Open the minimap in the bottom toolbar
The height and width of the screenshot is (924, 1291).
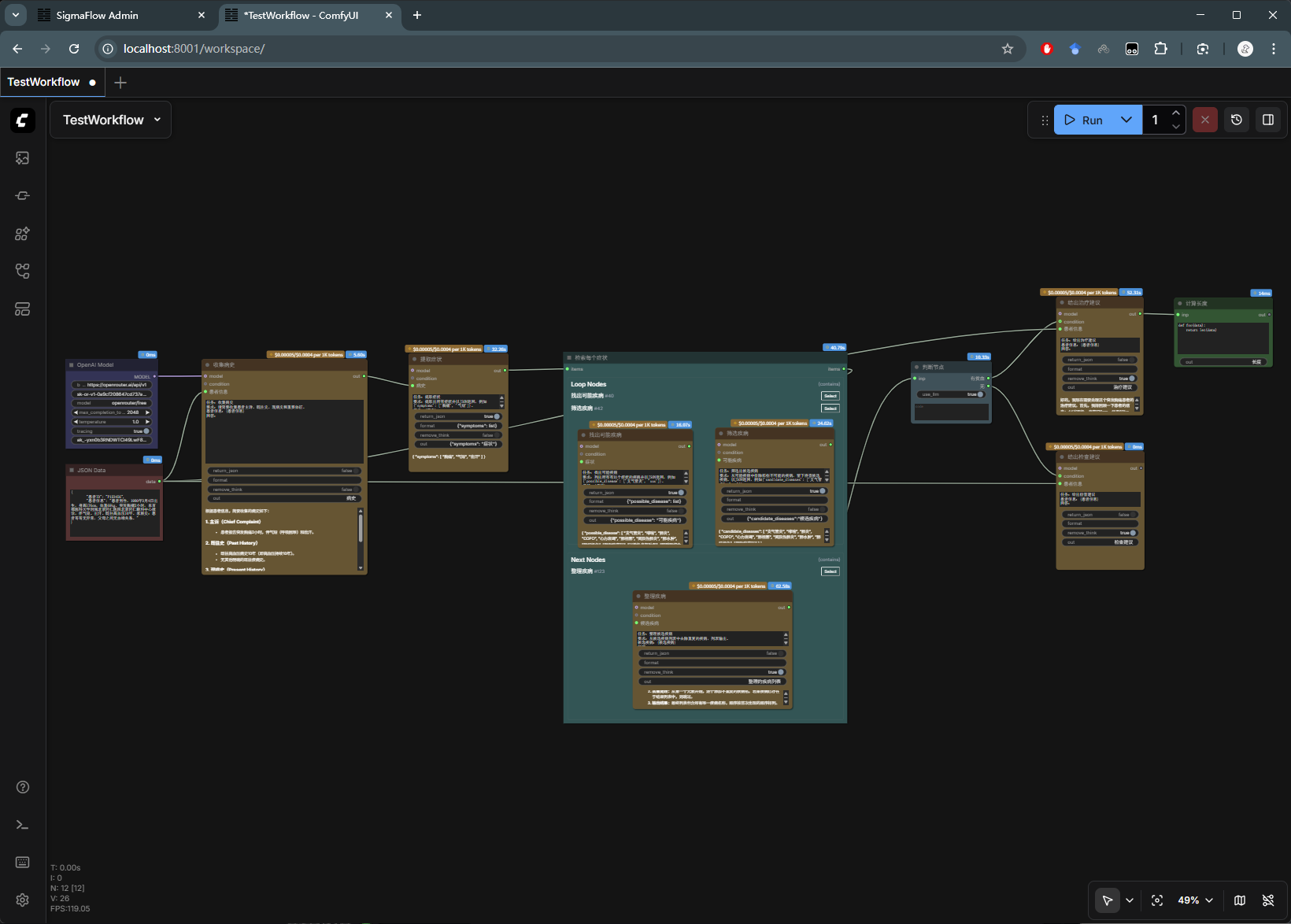click(x=1239, y=900)
